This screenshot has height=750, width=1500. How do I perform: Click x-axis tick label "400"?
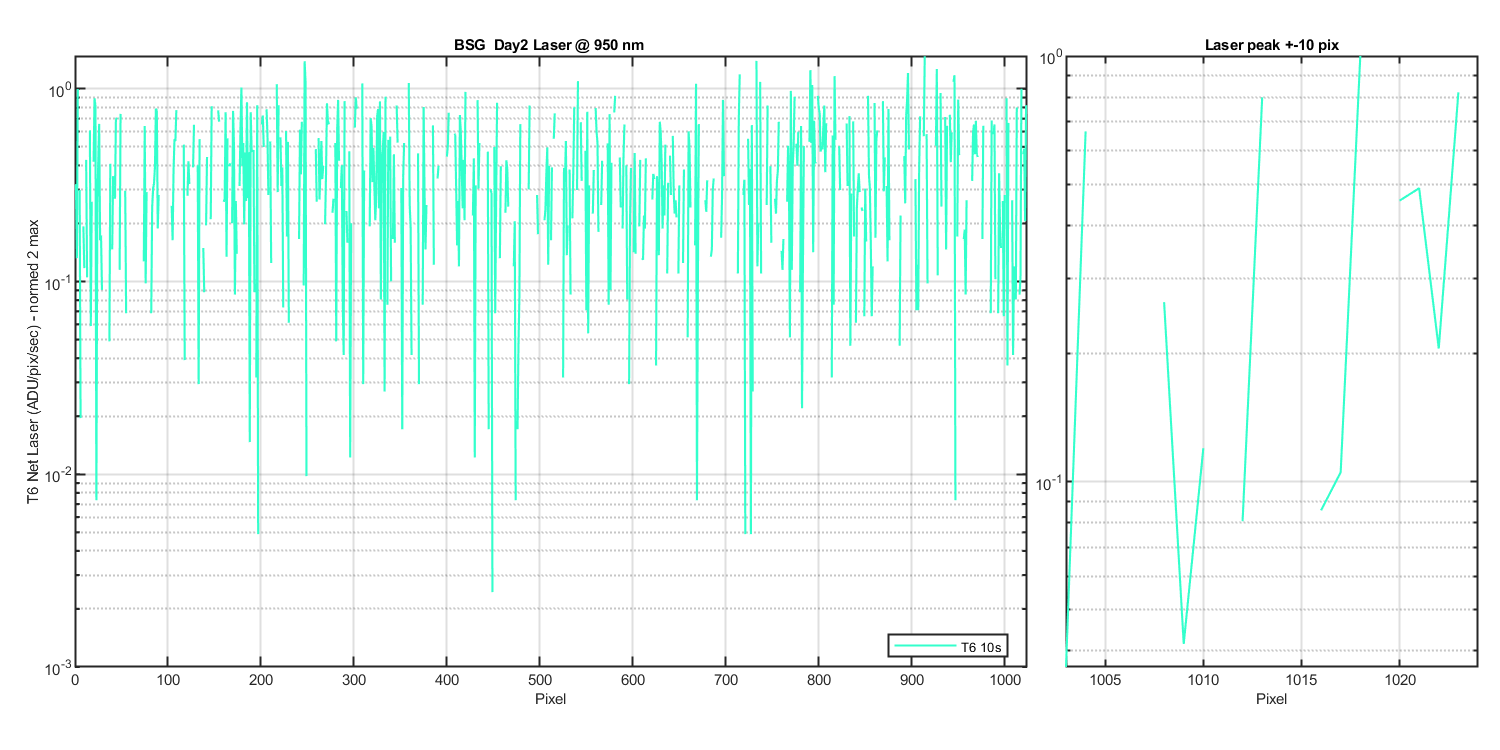[447, 681]
